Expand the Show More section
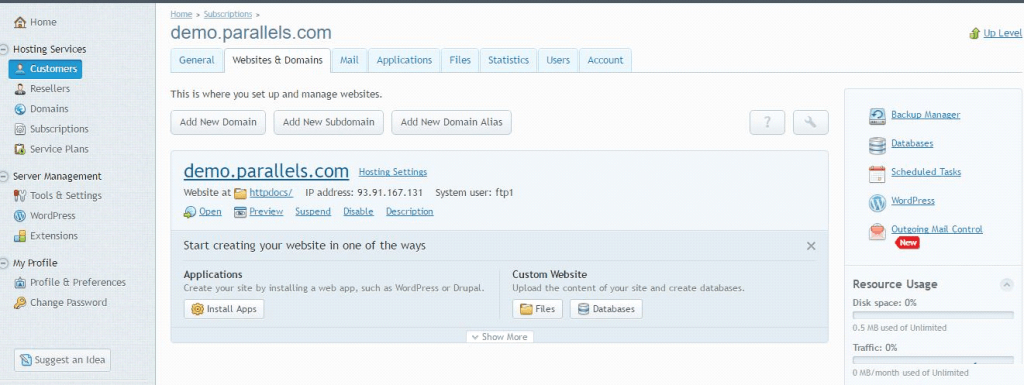 pyautogui.click(x=500, y=337)
